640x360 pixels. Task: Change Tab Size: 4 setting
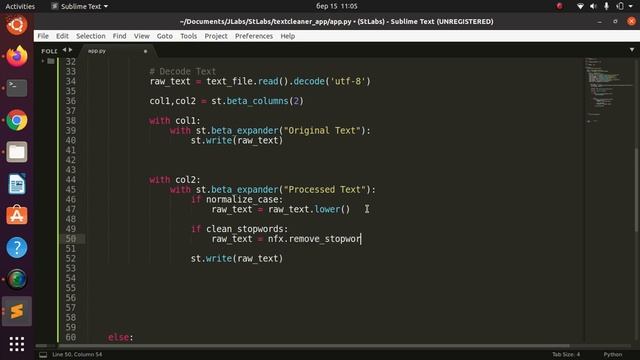coord(566,355)
